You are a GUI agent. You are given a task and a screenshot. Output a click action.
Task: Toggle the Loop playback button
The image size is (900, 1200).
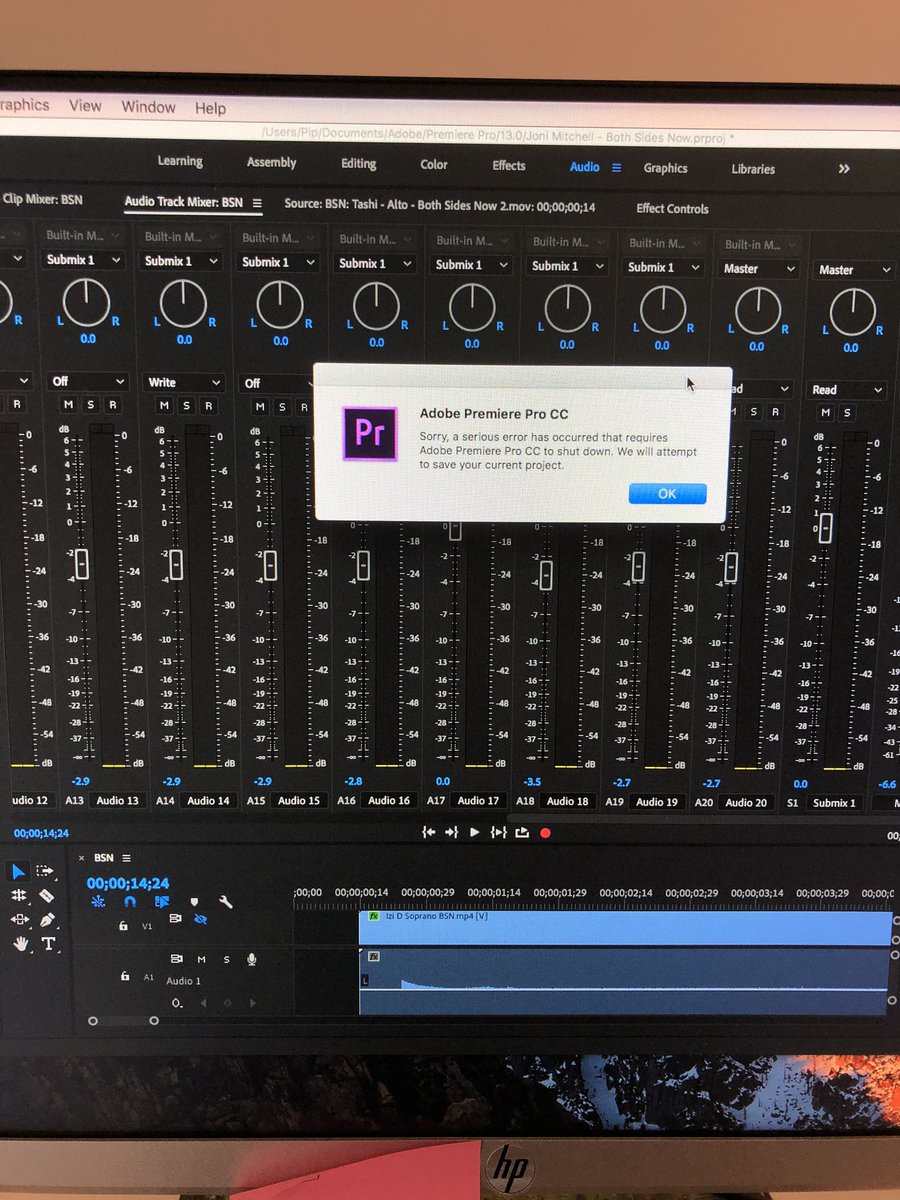pos(522,832)
